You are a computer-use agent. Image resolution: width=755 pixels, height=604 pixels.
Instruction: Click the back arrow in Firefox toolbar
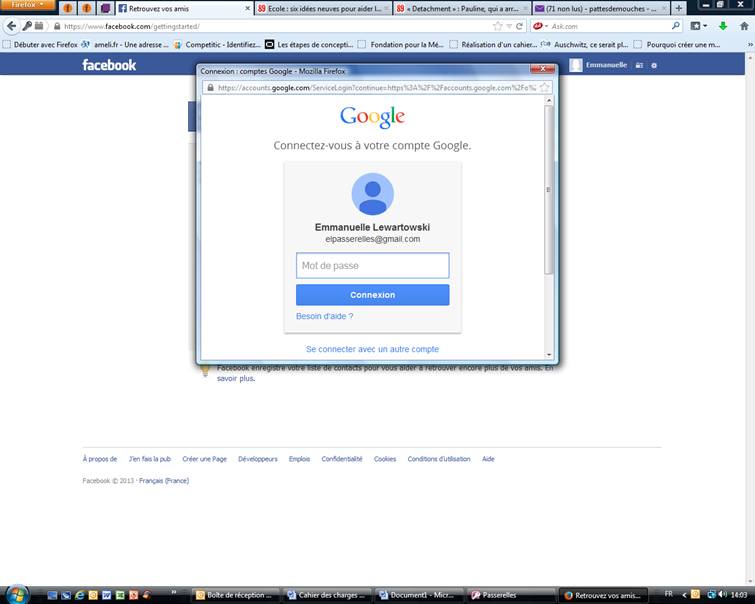pyautogui.click(x=12, y=26)
